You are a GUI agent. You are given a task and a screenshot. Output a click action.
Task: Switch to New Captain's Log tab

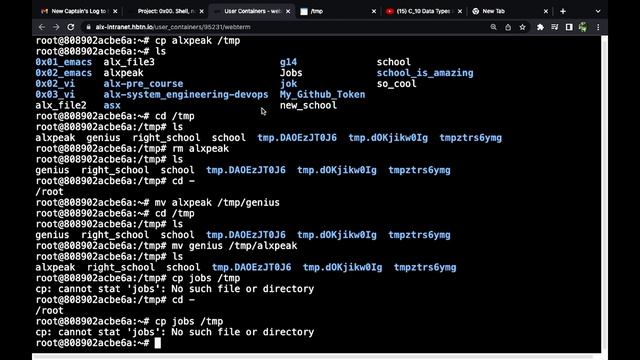click(79, 11)
